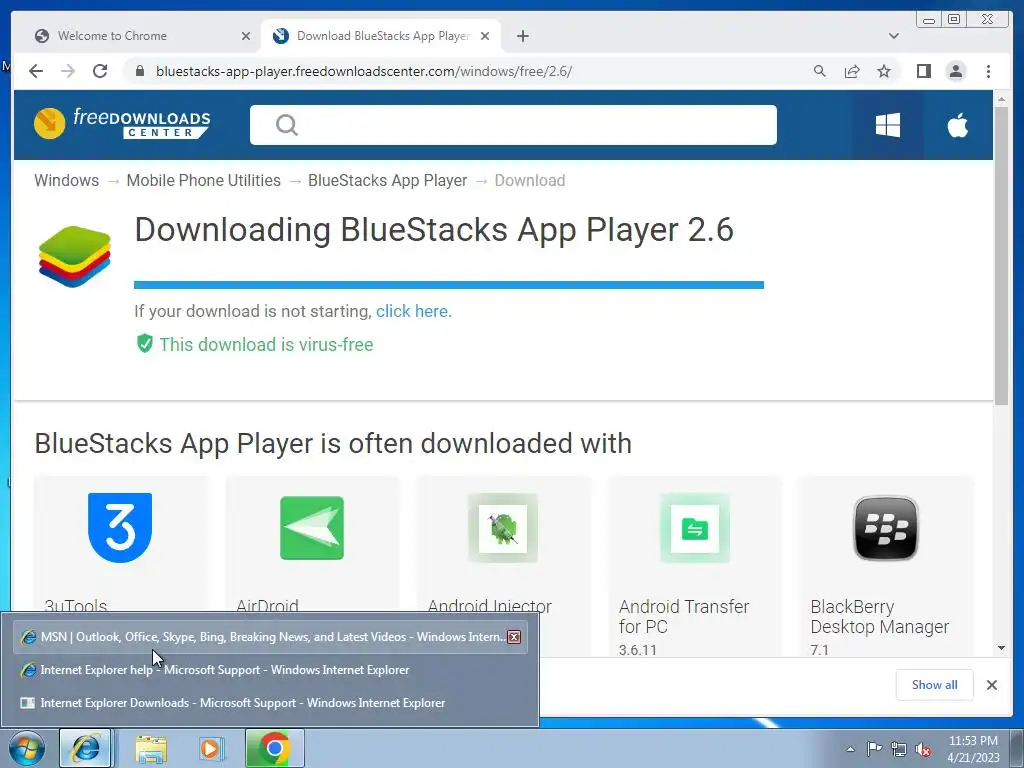Toggle the Chrome side panel
Image resolution: width=1024 pixels, height=768 pixels.
click(x=923, y=71)
